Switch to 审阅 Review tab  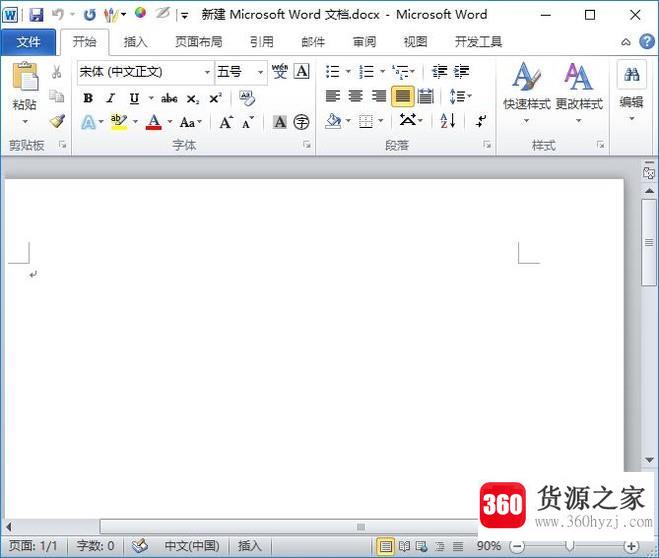[364, 42]
